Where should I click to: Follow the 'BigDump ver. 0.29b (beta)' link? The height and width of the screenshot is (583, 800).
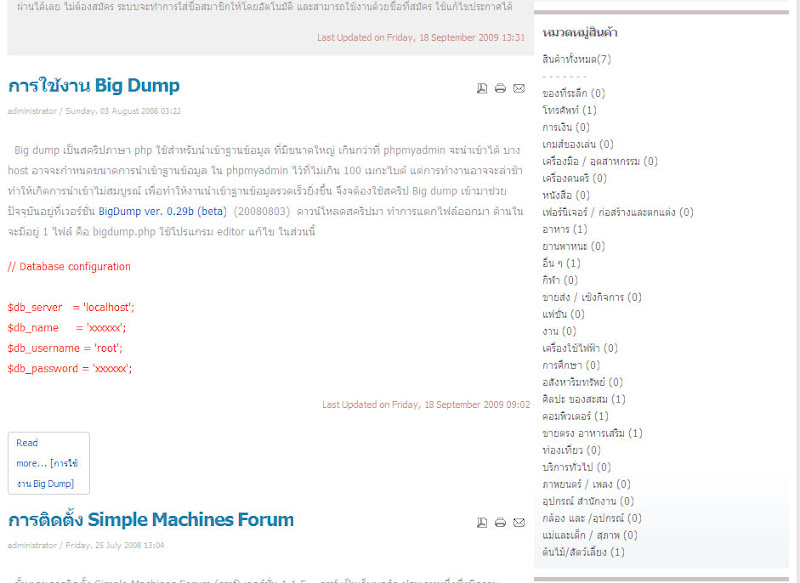162,211
